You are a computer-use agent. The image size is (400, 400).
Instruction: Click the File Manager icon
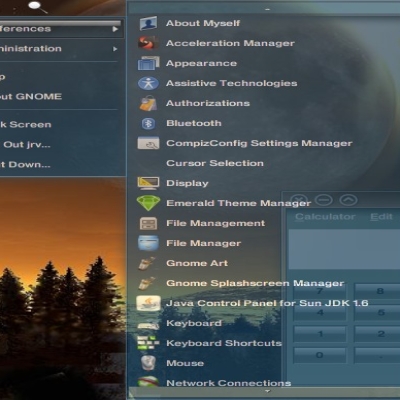pos(148,243)
